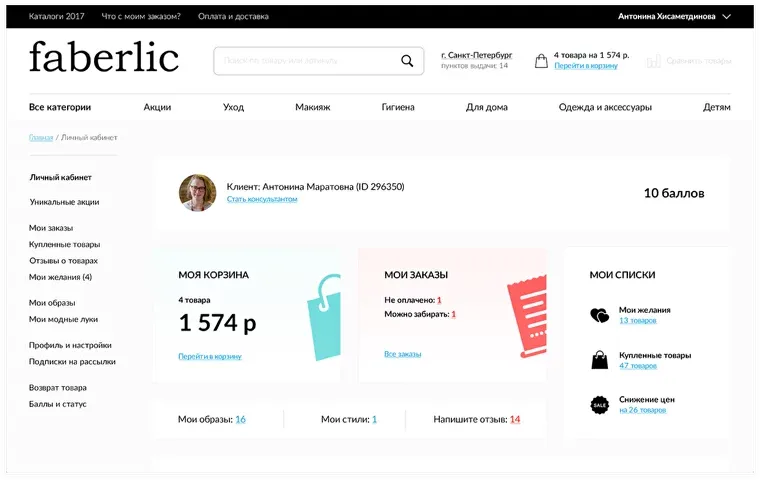Click the compare products icon in header
This screenshot has width=760, height=480.
(654, 61)
